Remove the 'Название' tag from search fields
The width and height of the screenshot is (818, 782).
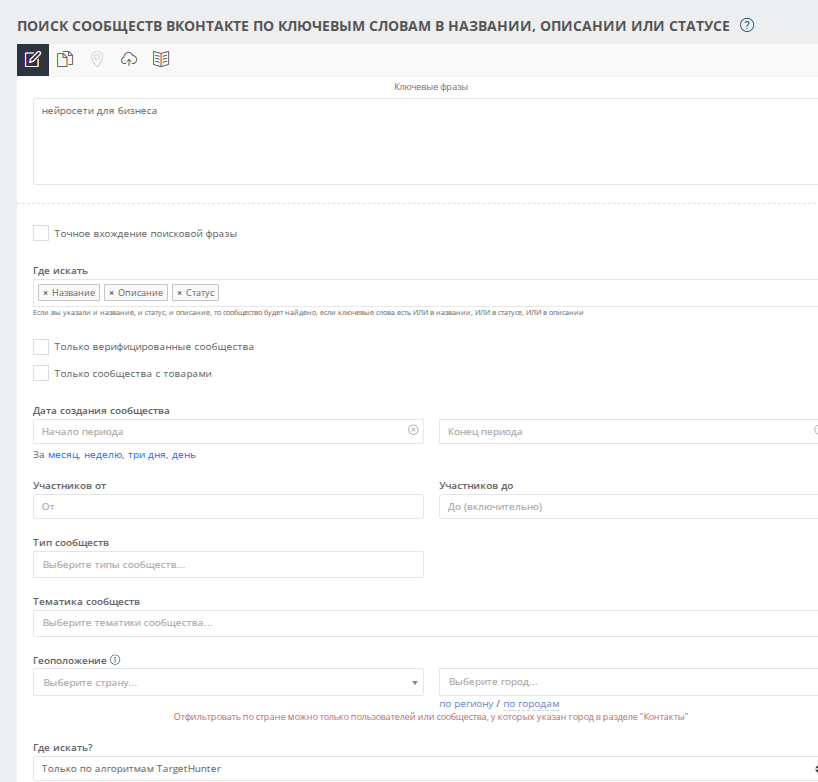45,293
